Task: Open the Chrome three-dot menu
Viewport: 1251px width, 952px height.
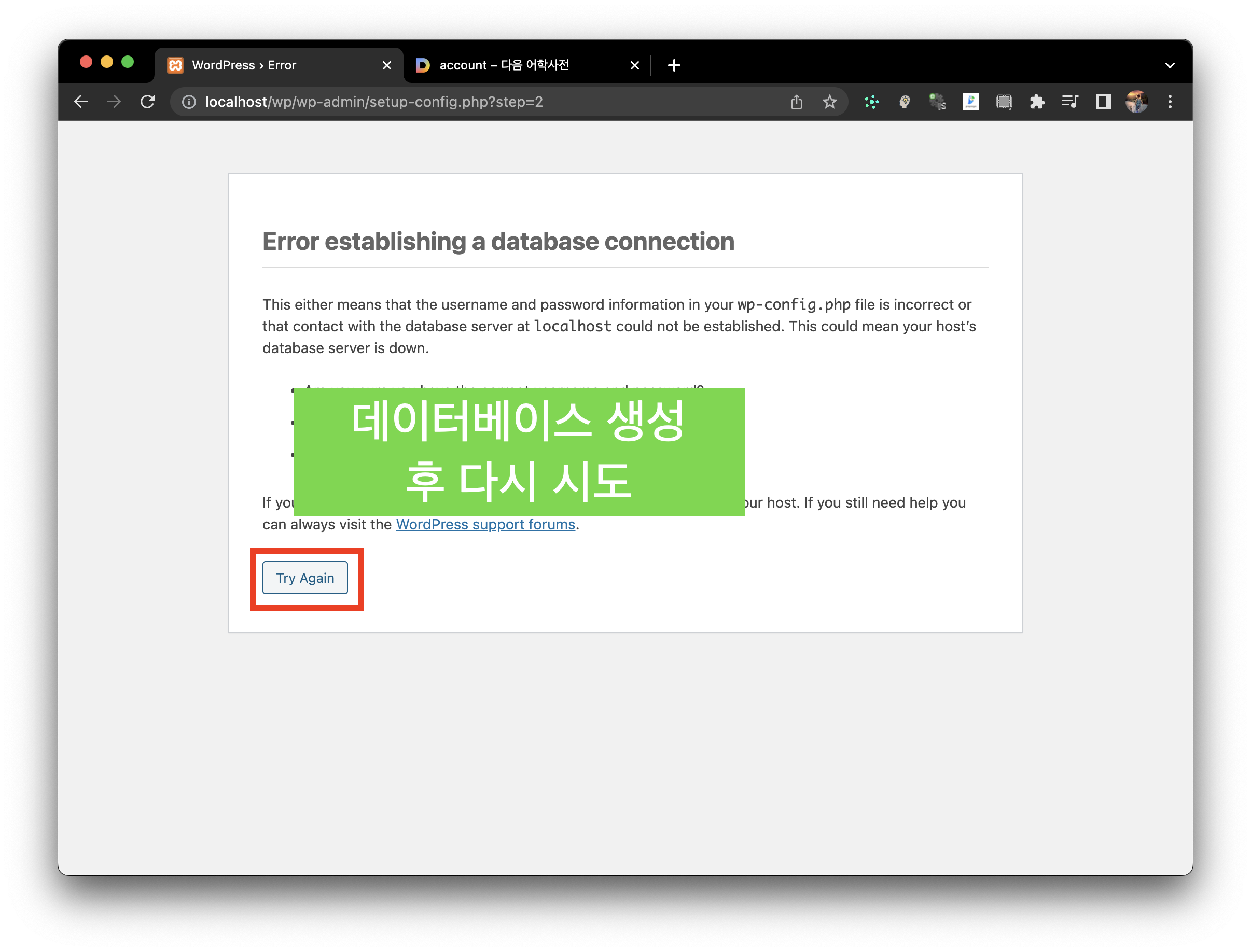Action: click(1170, 102)
